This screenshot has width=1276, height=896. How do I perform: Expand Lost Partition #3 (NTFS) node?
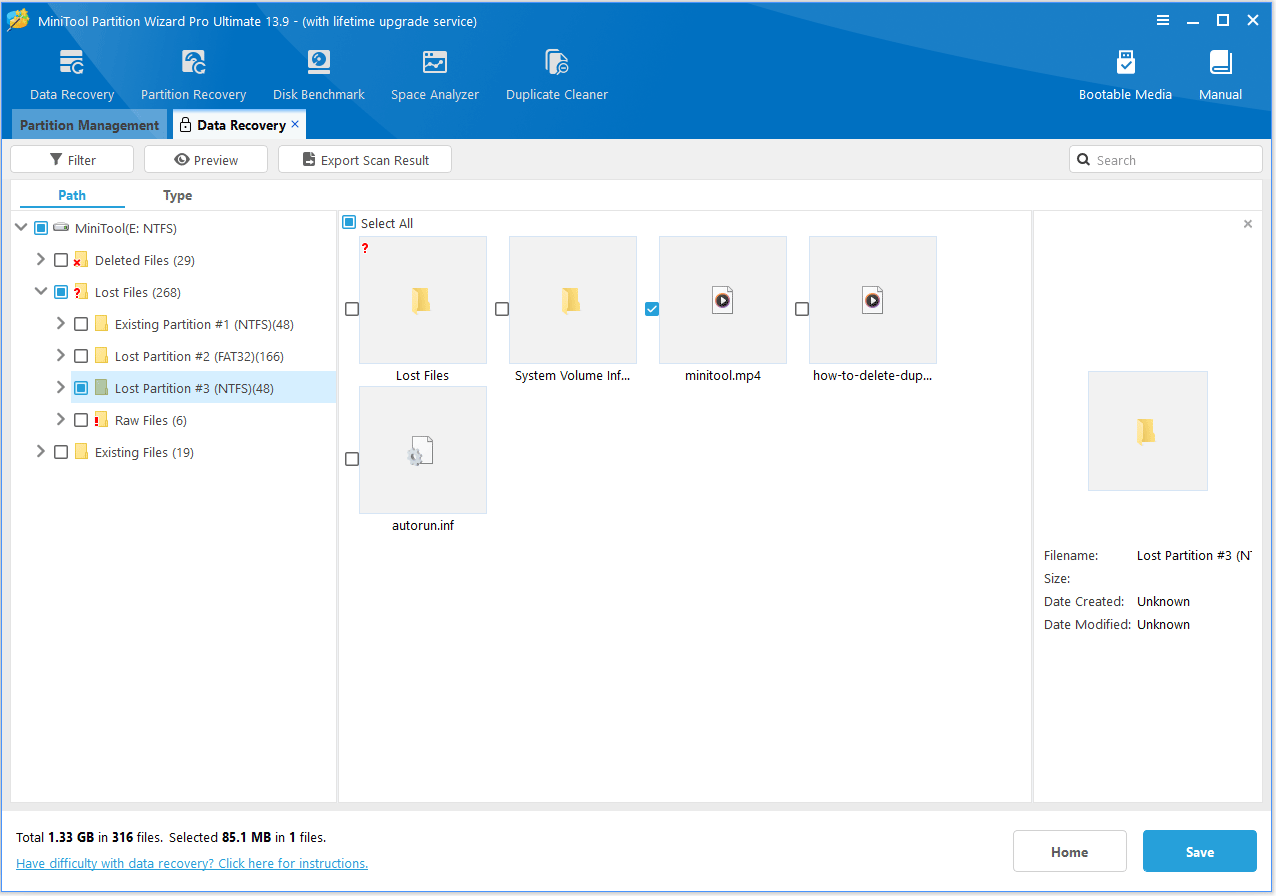61,388
